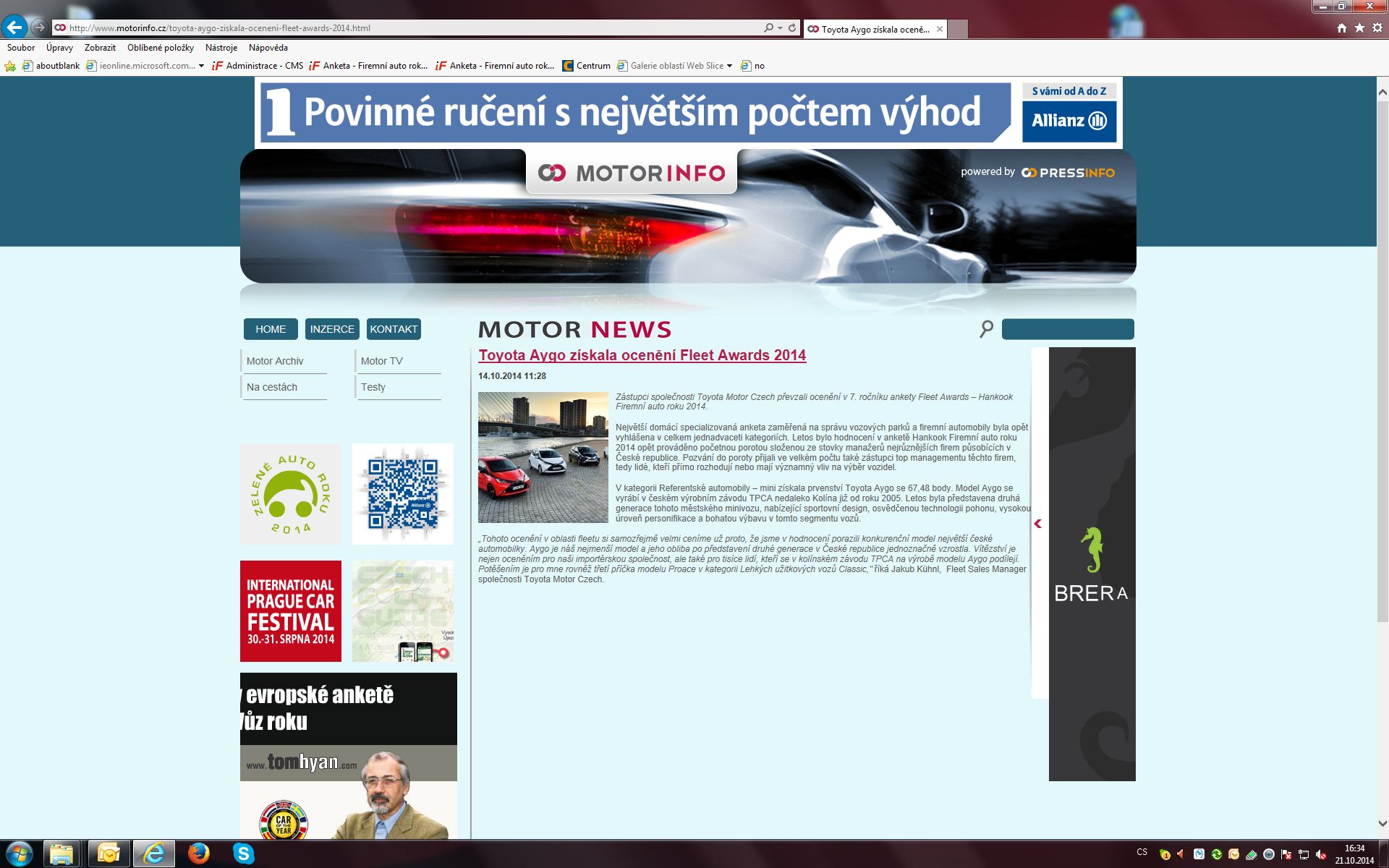Click the Toyota Aygo cars article photo
This screenshot has height=868, width=1389.
point(543,457)
